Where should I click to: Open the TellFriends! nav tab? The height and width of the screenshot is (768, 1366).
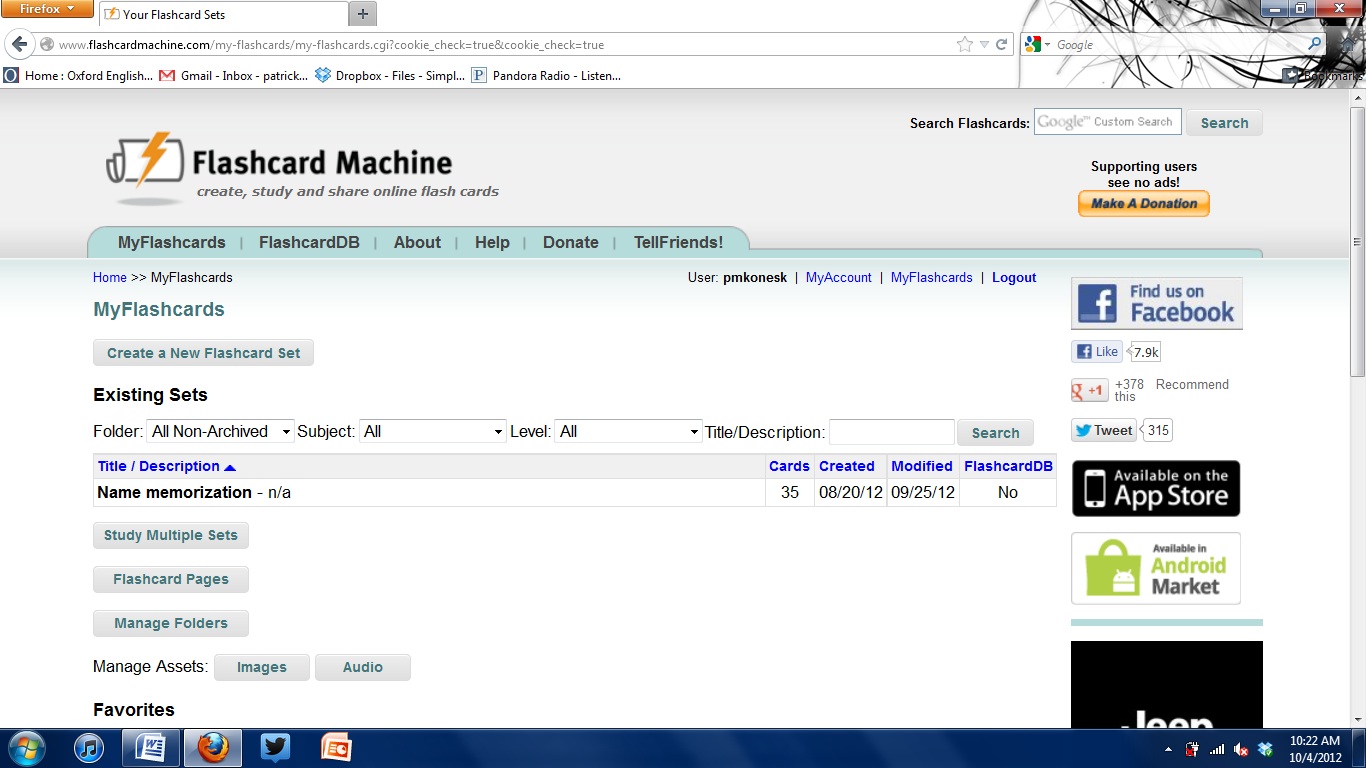pyautogui.click(x=678, y=242)
